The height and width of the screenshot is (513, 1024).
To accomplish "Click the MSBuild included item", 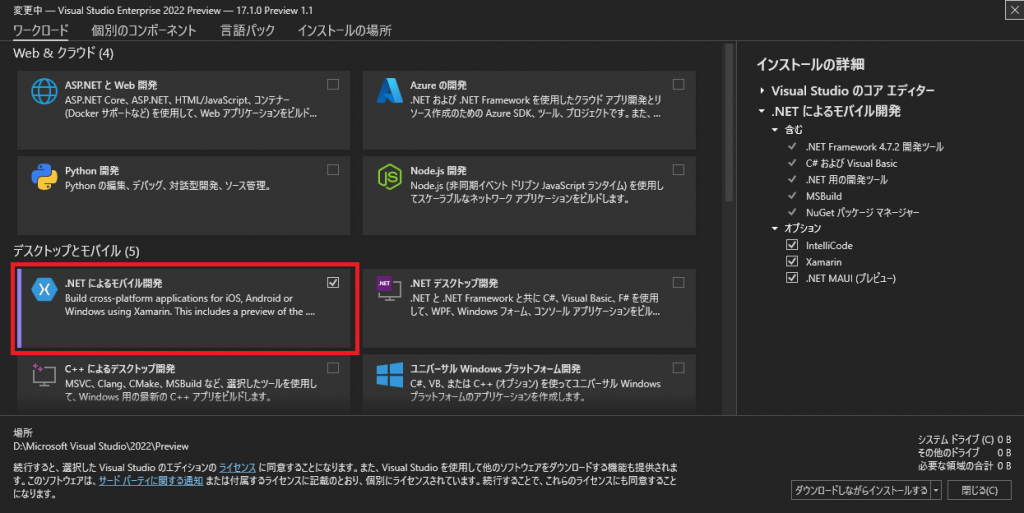I will coord(824,196).
